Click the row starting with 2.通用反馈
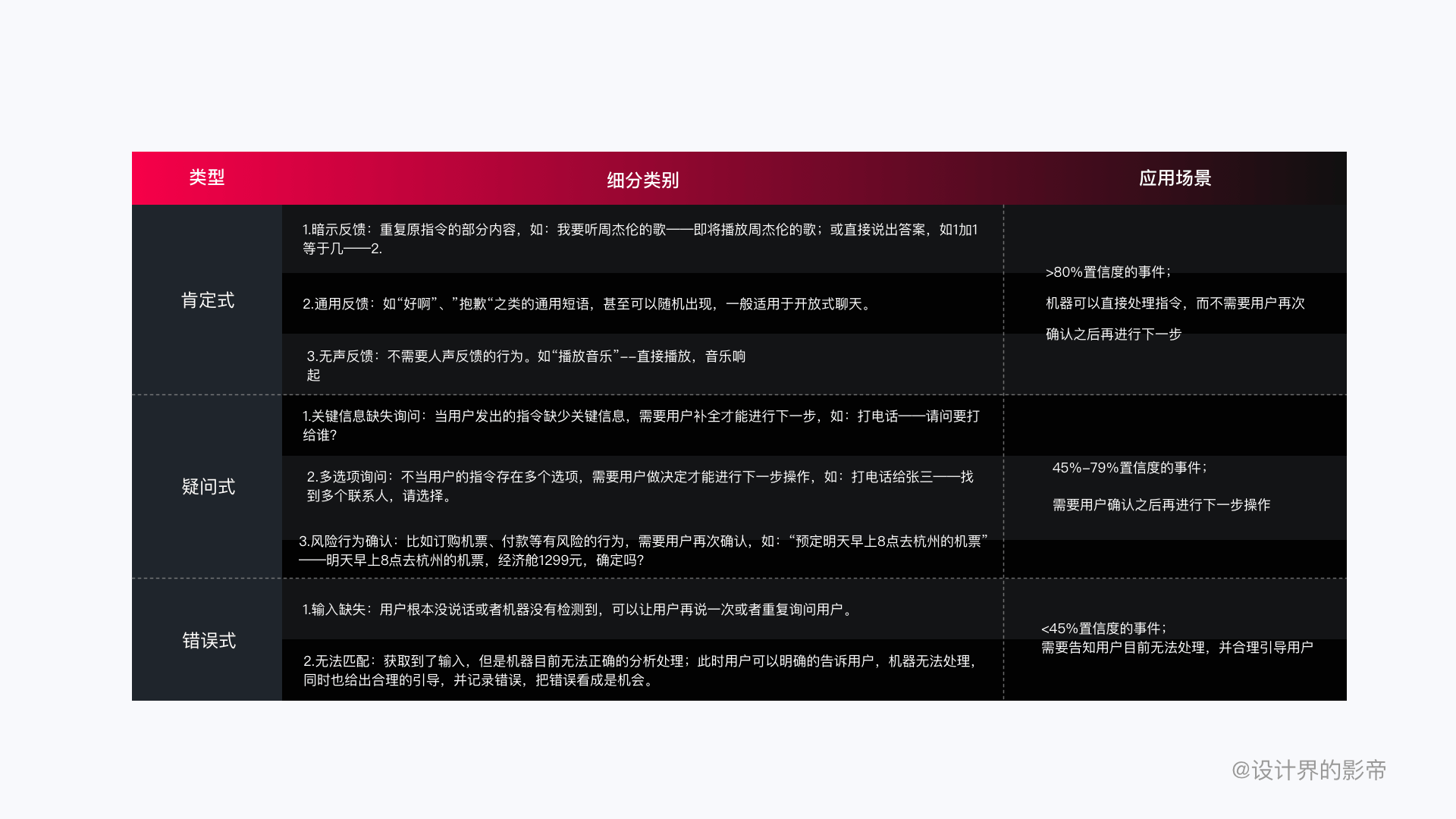The height and width of the screenshot is (819, 1456). click(x=642, y=303)
